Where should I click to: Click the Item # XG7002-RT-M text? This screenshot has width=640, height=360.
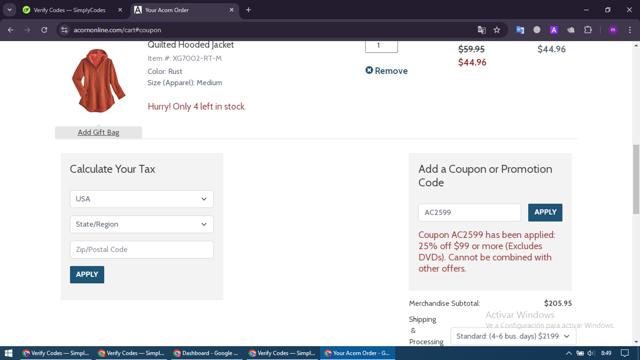point(184,58)
